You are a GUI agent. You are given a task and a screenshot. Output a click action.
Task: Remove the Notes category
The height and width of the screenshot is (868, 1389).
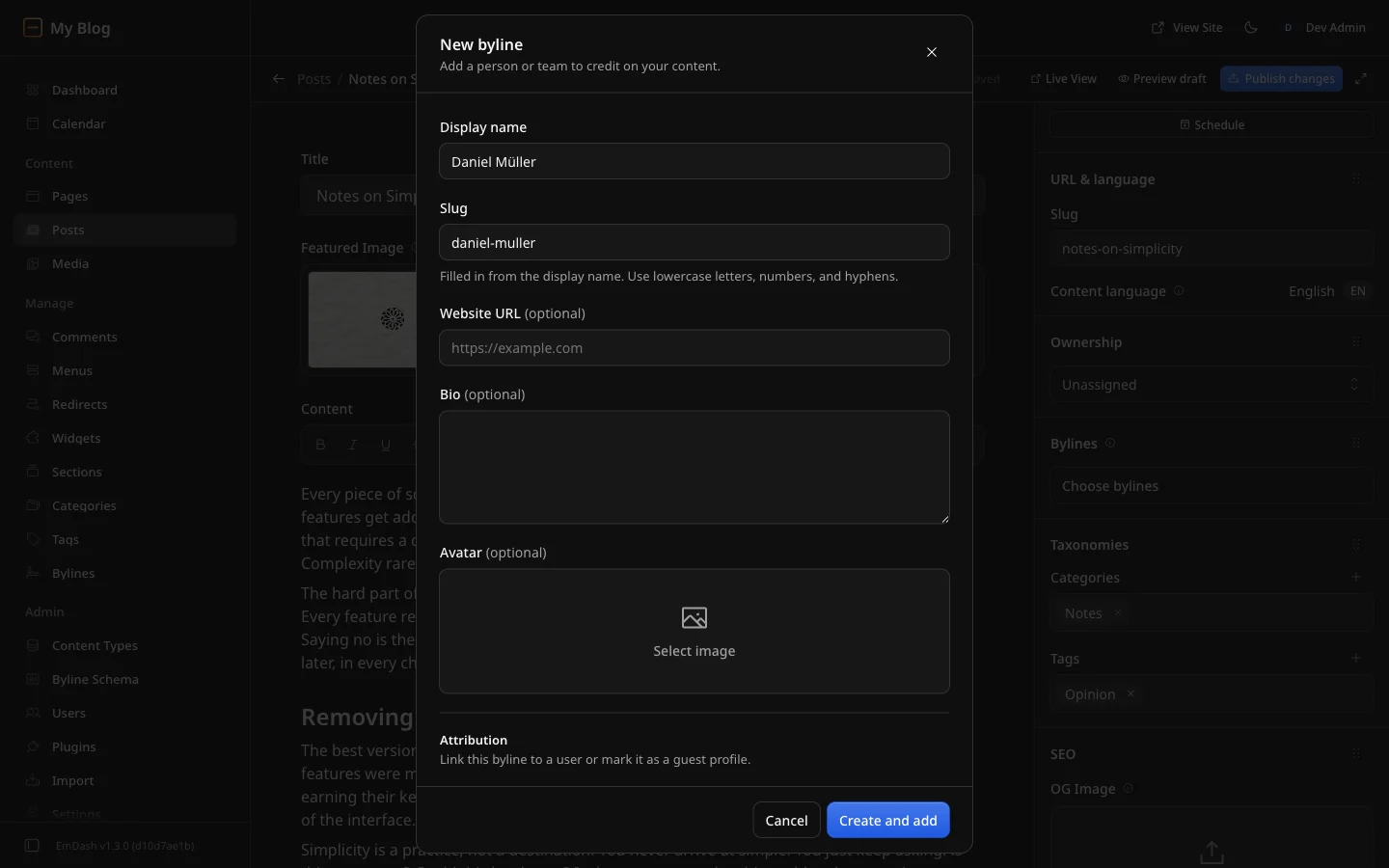[1117, 612]
